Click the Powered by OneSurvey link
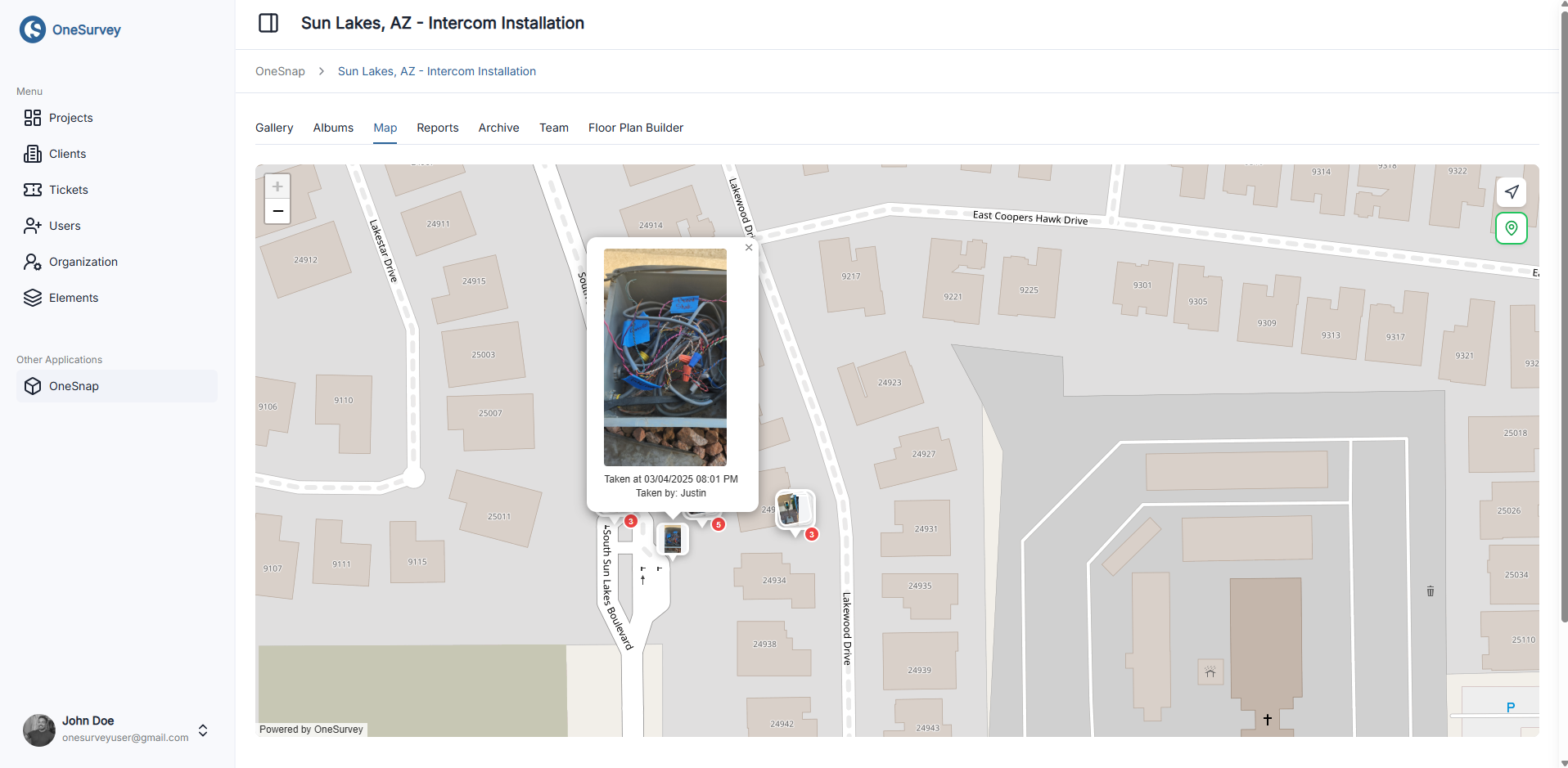This screenshot has width=1568, height=768. (311, 729)
